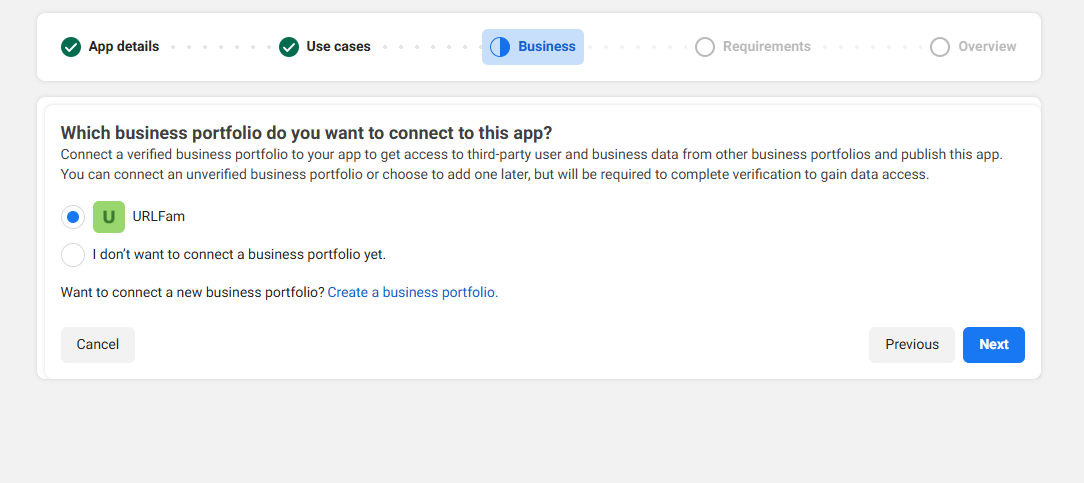Select the URLFam radio button
Image resolution: width=1084 pixels, height=483 pixels.
point(73,217)
